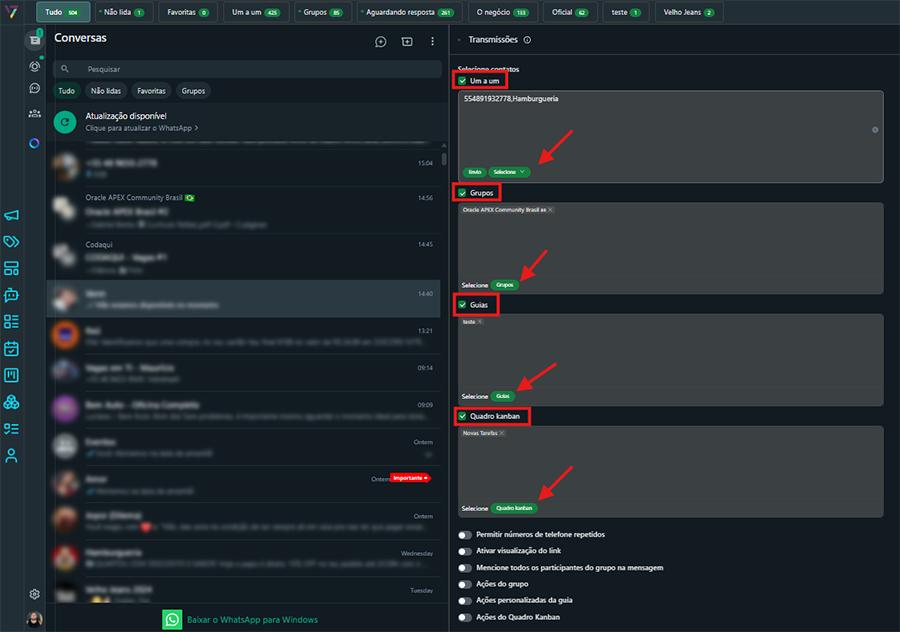Open the green Quadro kanban selector pill
This screenshot has width=900, height=632.
tap(514, 508)
